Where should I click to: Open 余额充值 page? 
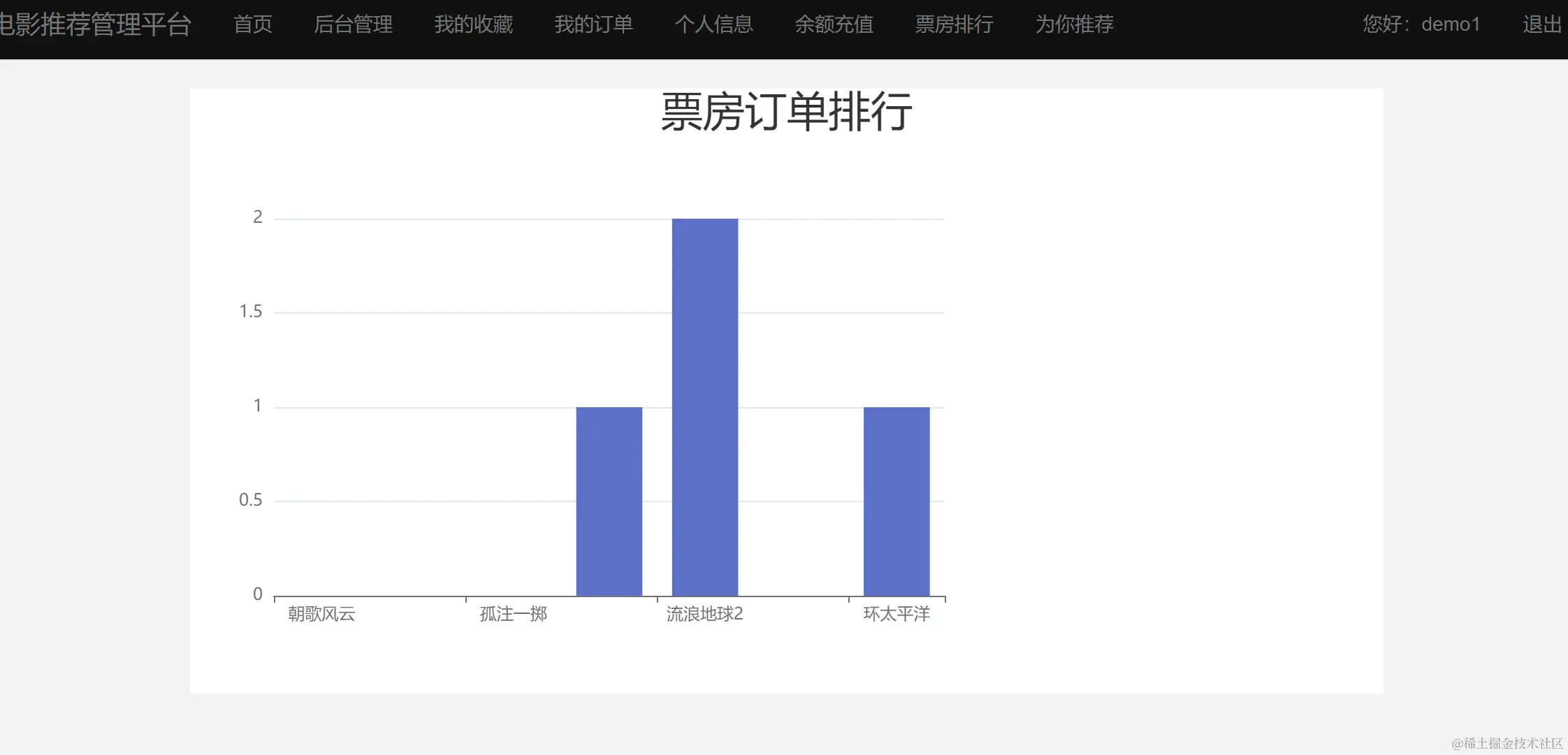tap(834, 24)
